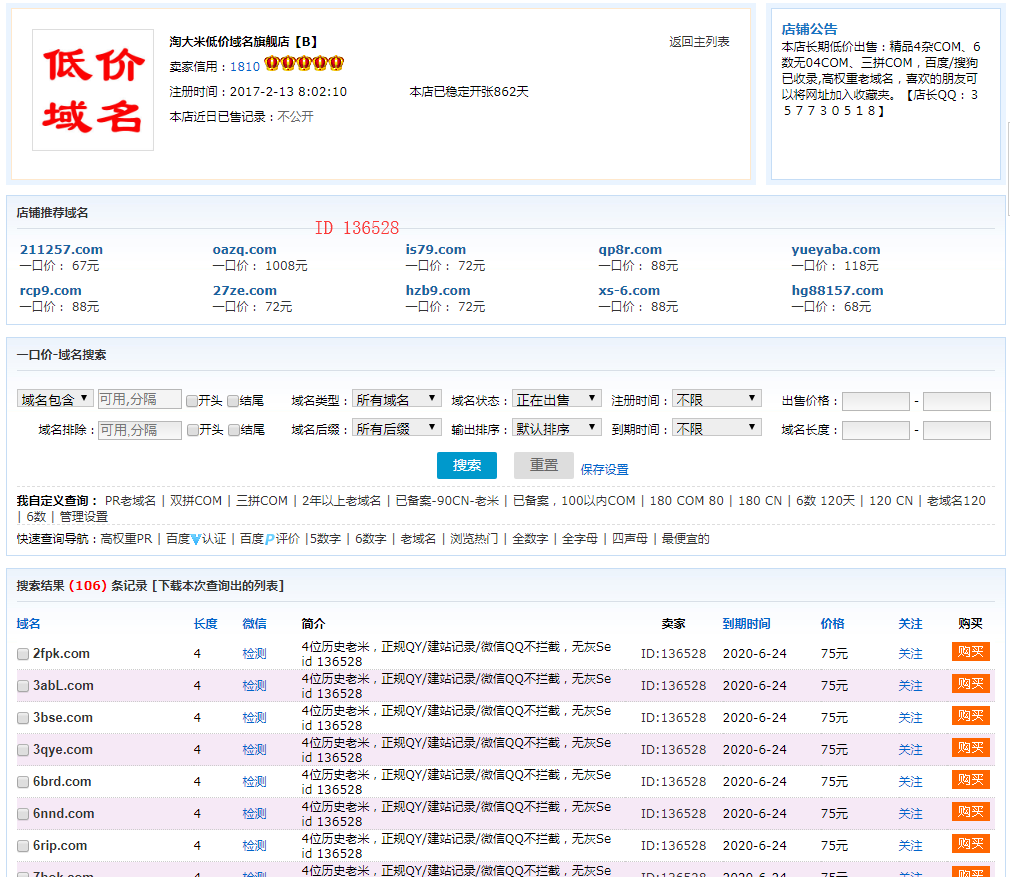1010x877 pixels.
Task: Open the 输出排序 dropdown showing 默认排序
Action: [557, 428]
